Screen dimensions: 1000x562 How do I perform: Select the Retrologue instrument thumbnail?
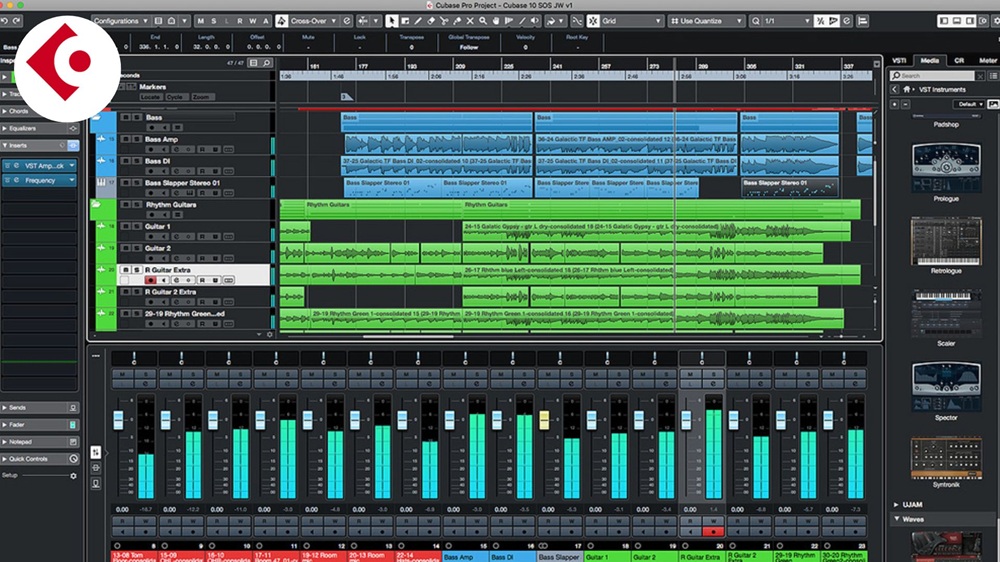[946, 242]
